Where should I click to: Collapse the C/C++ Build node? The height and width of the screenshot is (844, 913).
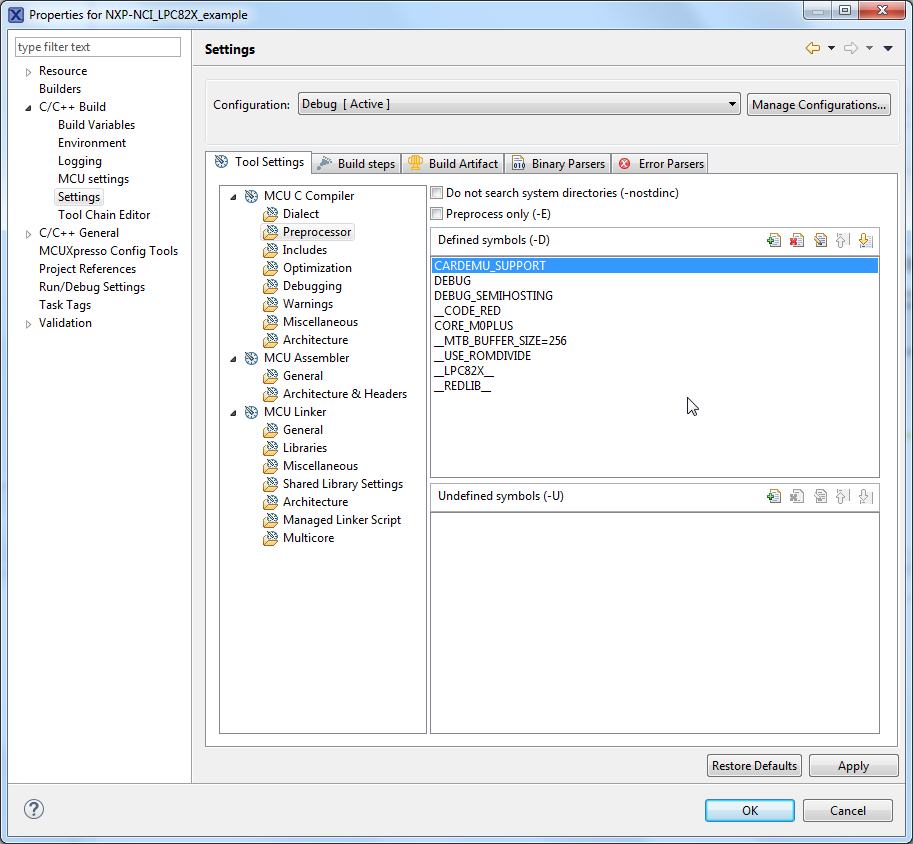(x=28, y=108)
